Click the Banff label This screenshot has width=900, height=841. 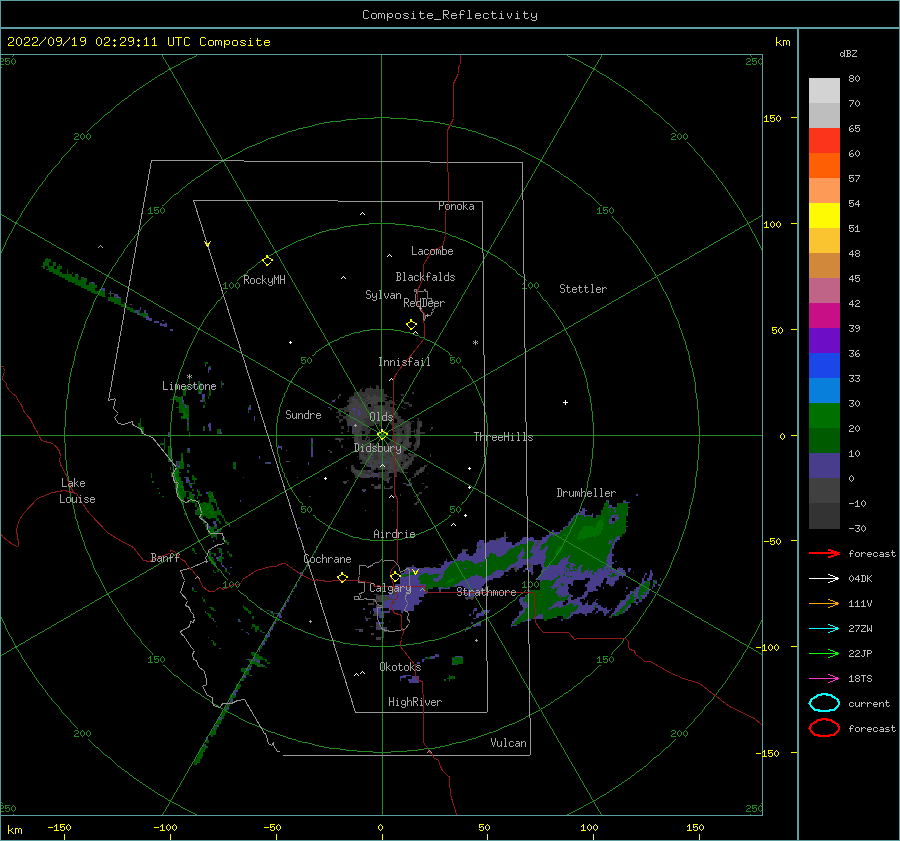[165, 557]
